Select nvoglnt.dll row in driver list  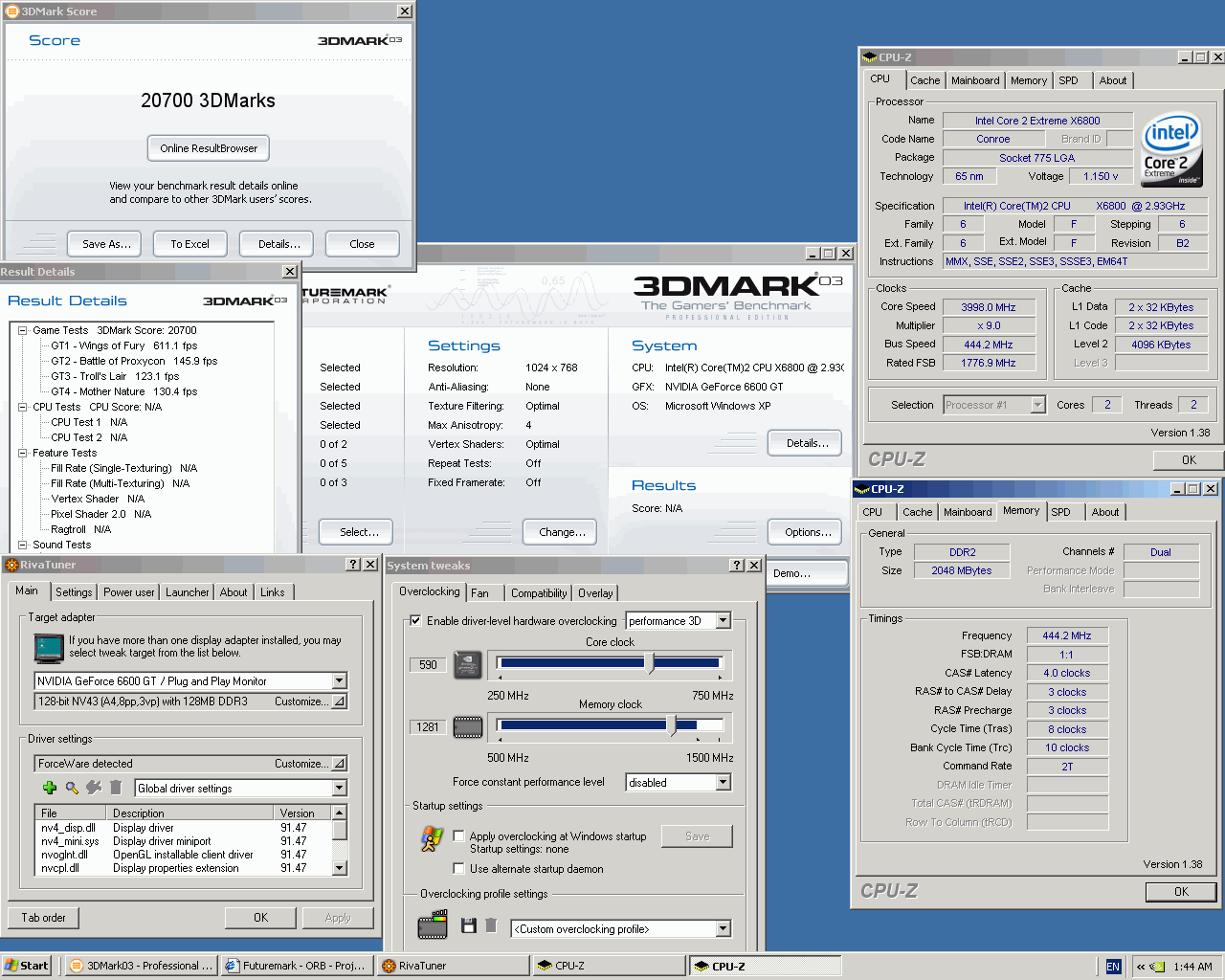(182, 855)
